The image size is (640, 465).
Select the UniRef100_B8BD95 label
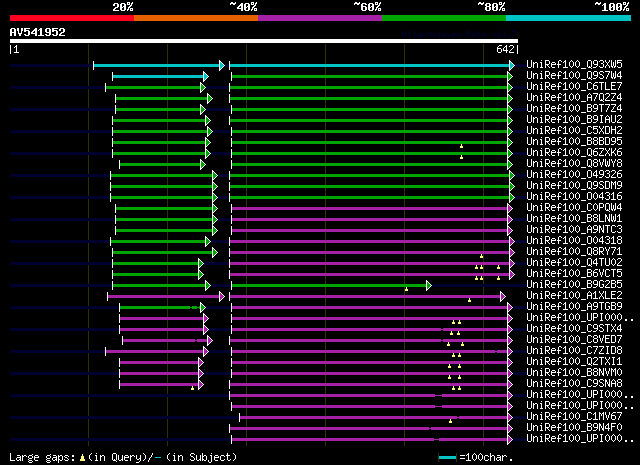coord(574,142)
